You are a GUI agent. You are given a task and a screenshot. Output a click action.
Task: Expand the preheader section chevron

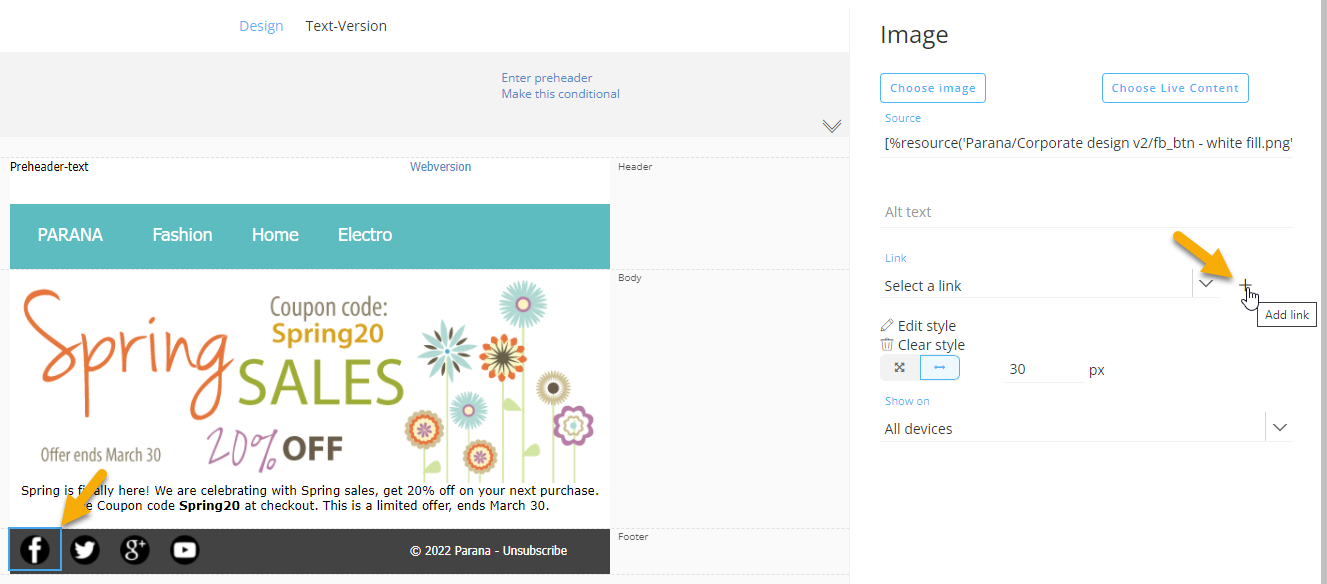click(832, 126)
